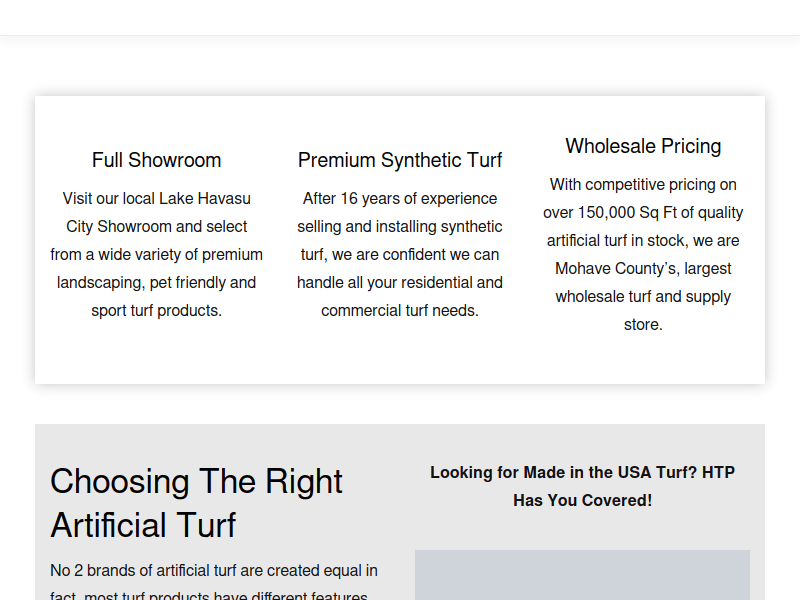Viewport: 800px width, 600px height.
Task: Click the 'wholesale turf and supply' text line
Action: click(x=643, y=296)
